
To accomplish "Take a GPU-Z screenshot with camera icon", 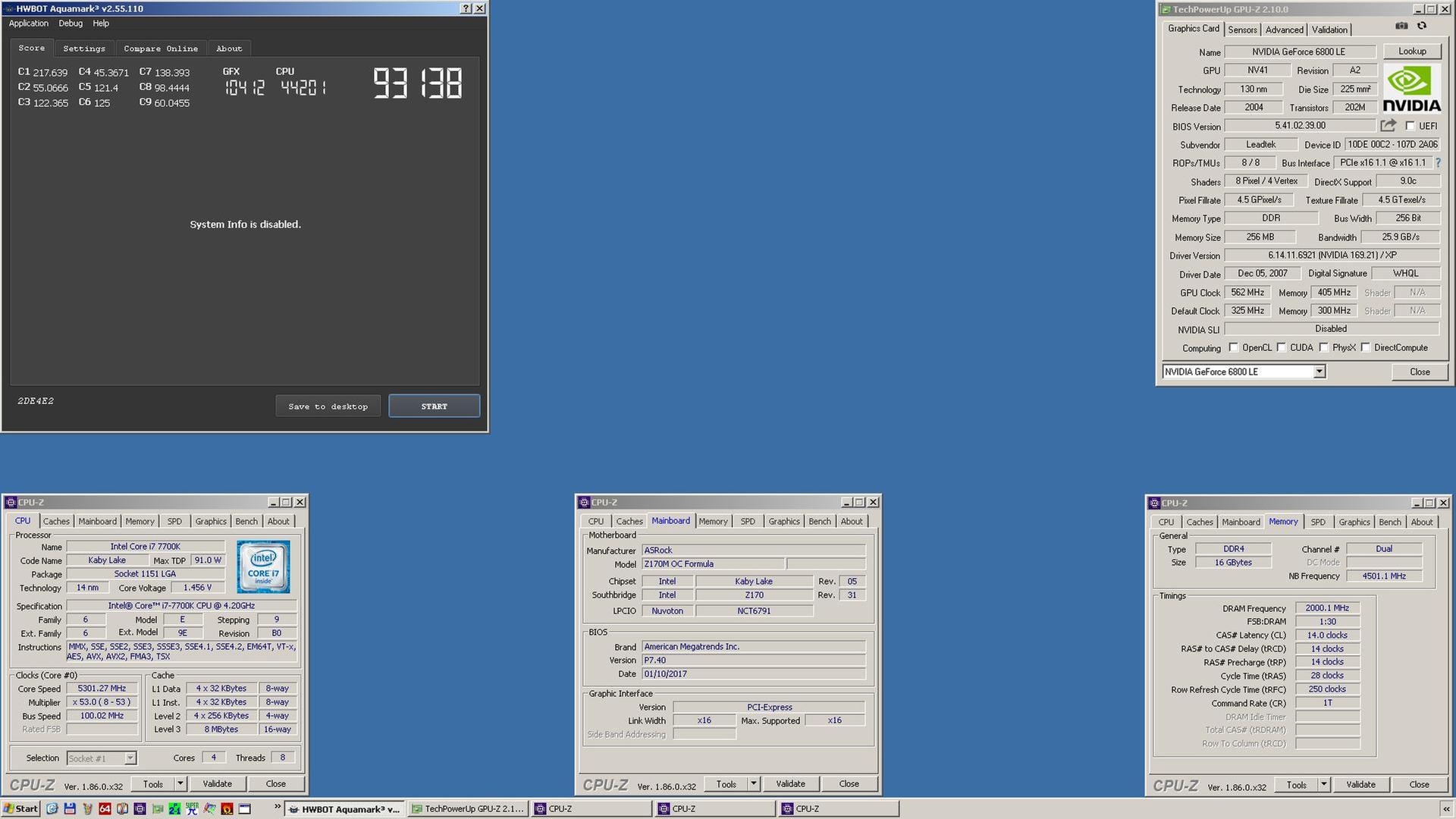I will click(1401, 26).
